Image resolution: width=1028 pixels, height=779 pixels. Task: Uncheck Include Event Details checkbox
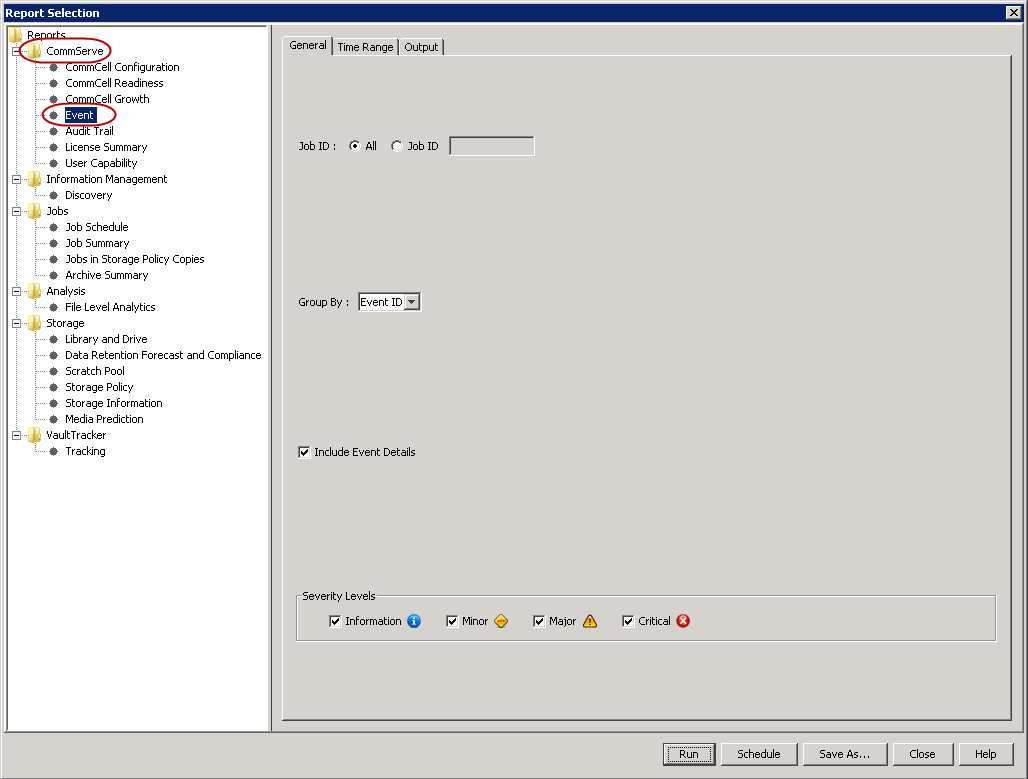(304, 452)
